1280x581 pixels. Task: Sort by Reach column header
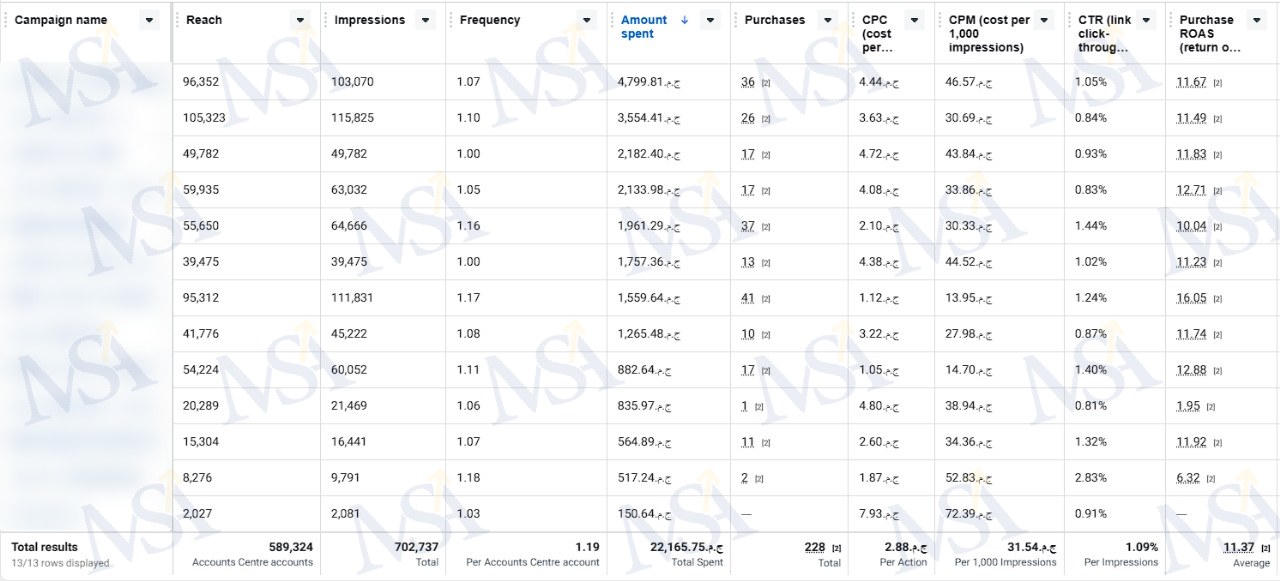(204, 20)
